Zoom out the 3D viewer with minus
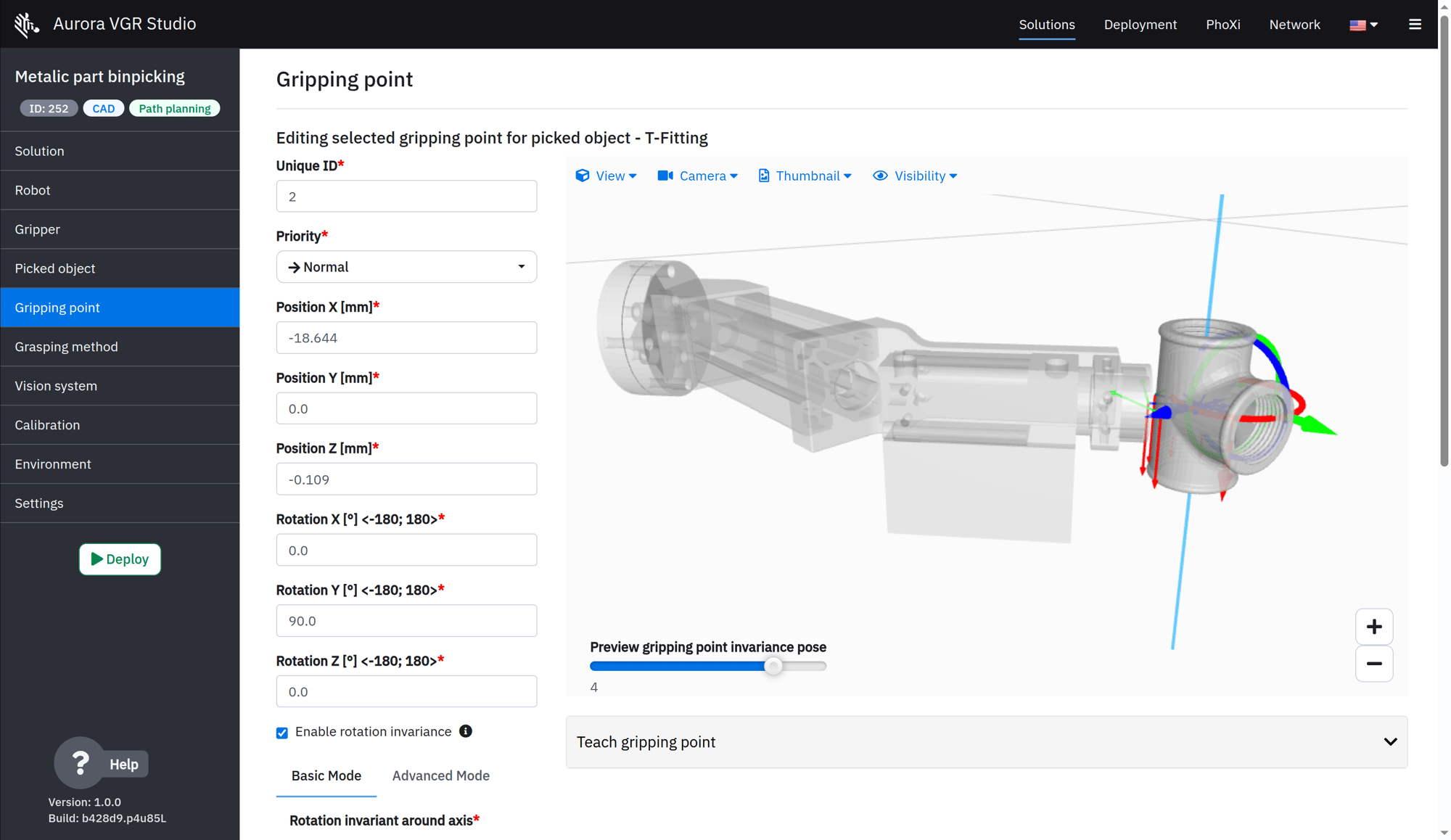Image resolution: width=1451 pixels, height=840 pixels. (1374, 664)
